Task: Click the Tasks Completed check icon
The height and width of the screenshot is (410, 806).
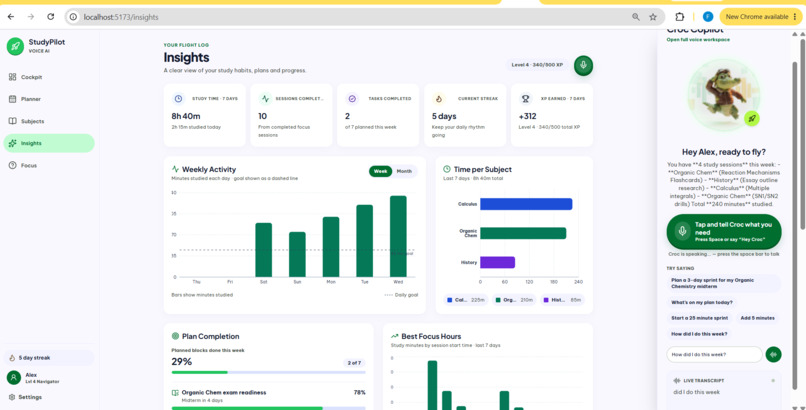Action: (x=352, y=98)
